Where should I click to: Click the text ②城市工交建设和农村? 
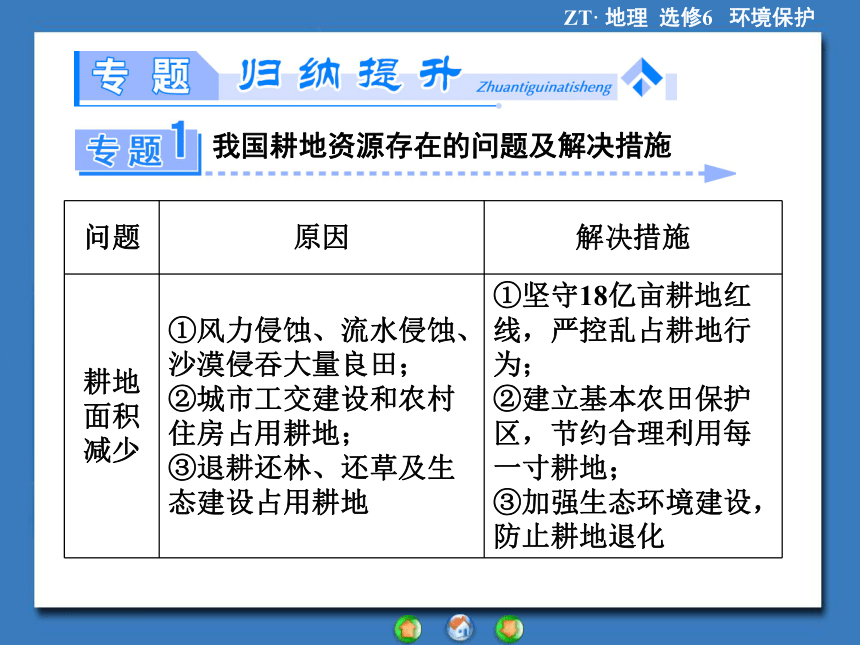click(x=312, y=399)
